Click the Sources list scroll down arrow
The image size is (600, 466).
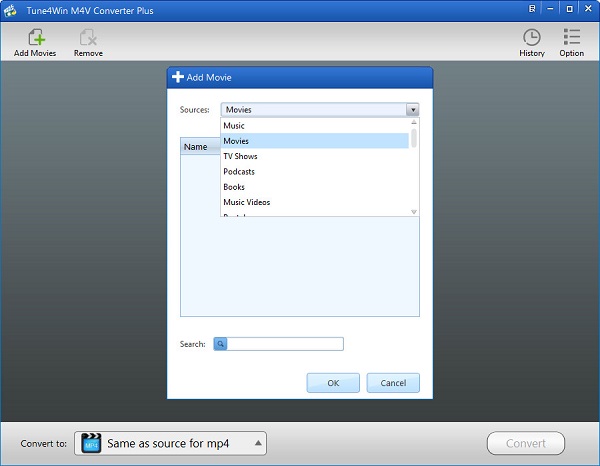[414, 211]
